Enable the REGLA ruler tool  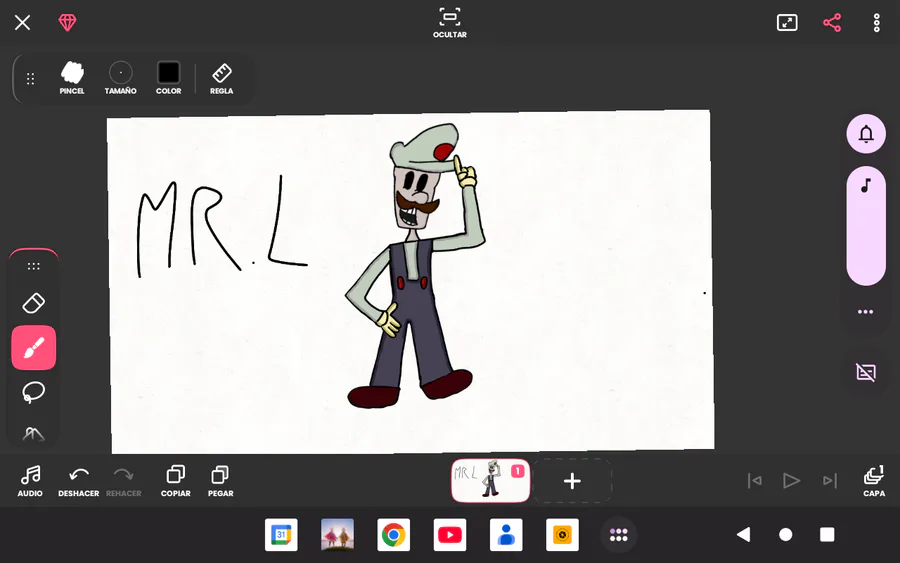222,79
